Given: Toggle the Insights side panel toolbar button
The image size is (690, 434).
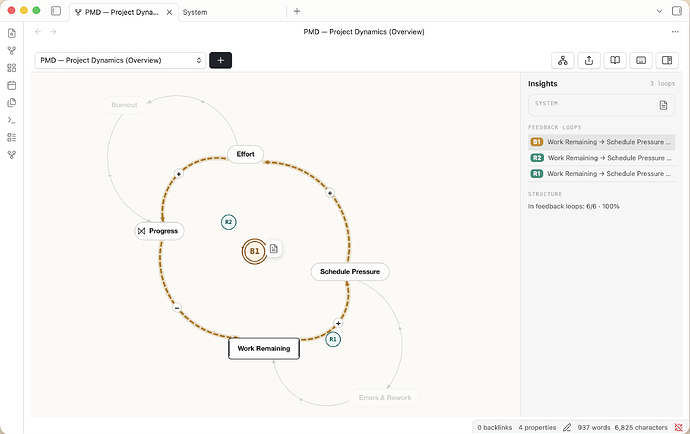Looking at the screenshot, I should (x=667, y=60).
